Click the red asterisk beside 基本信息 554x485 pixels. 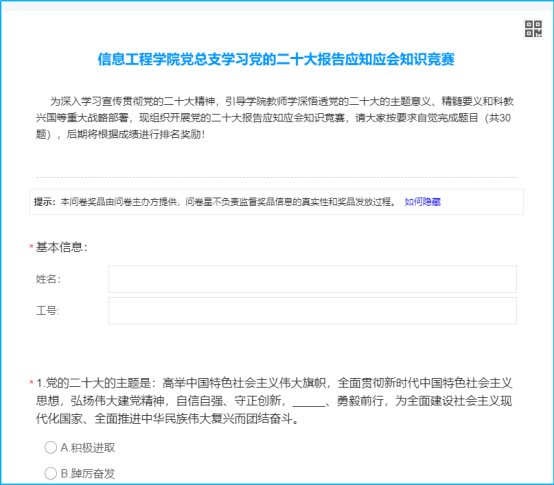pyautogui.click(x=31, y=246)
